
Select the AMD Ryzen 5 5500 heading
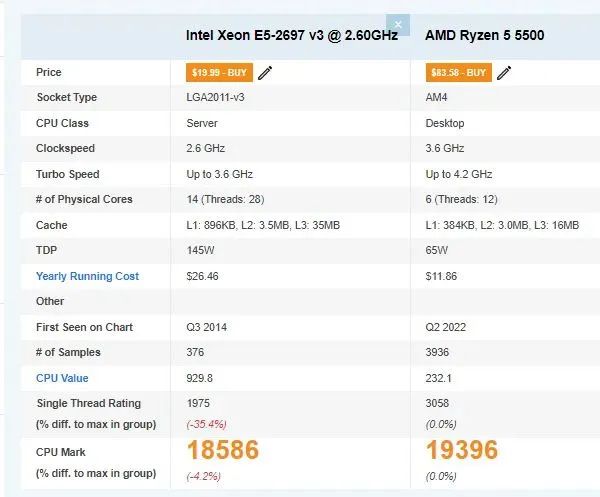click(484, 35)
